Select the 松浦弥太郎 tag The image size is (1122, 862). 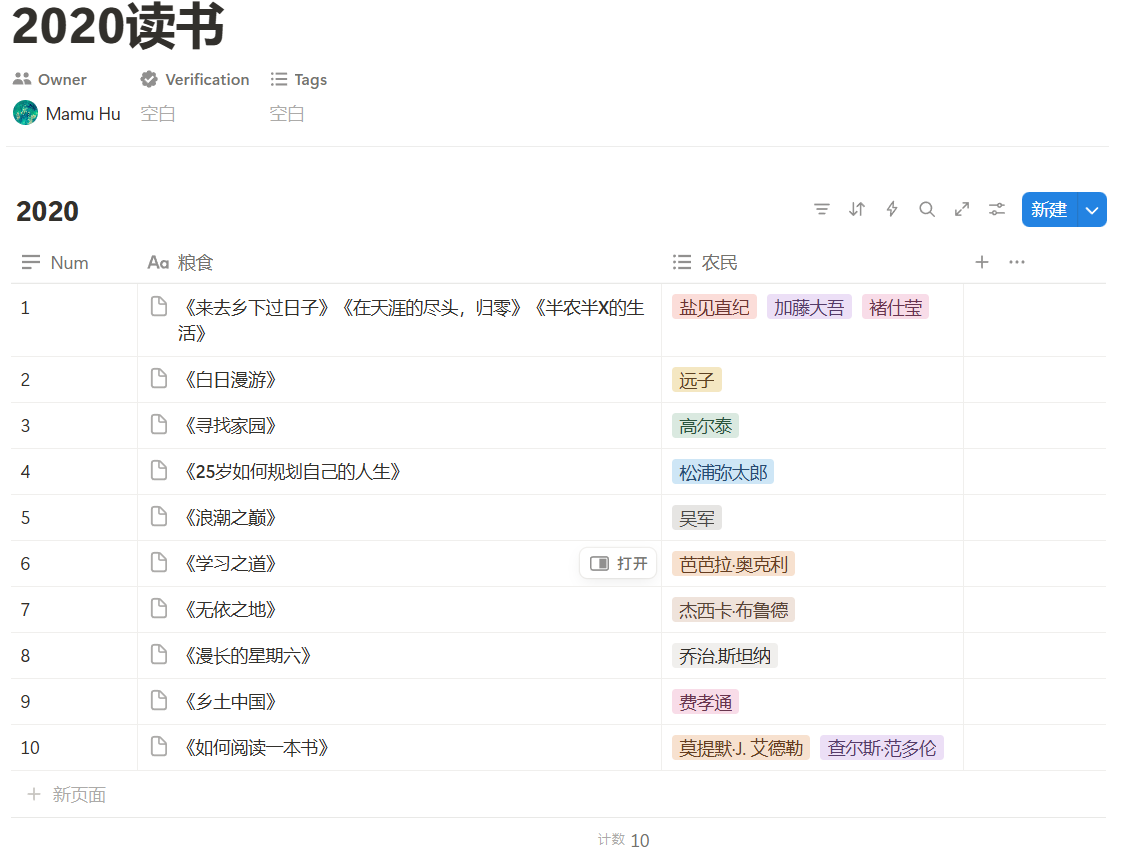point(723,471)
